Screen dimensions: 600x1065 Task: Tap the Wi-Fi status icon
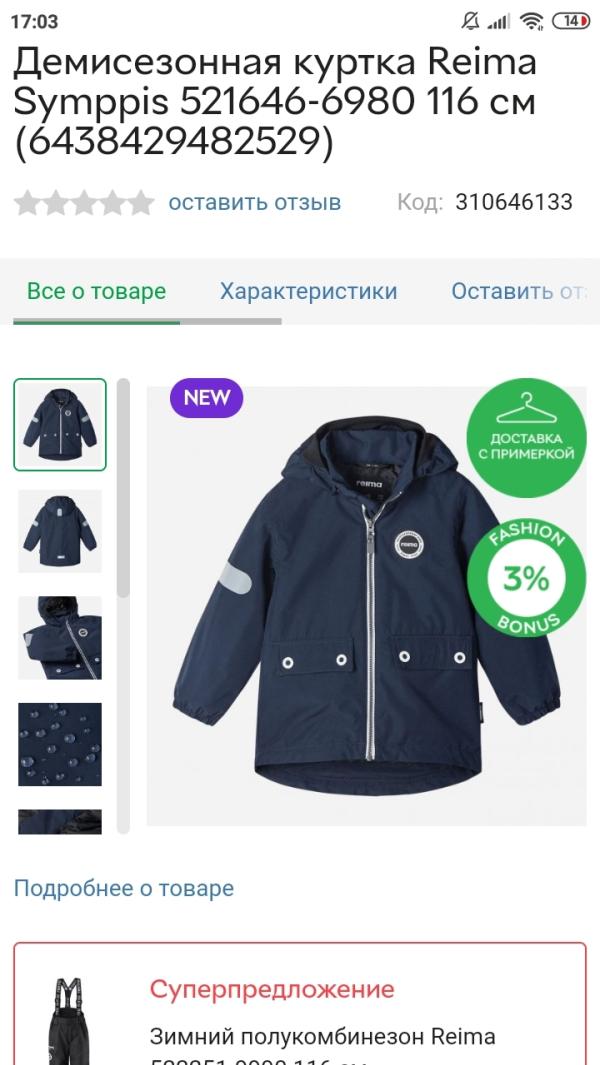pyautogui.click(x=531, y=22)
